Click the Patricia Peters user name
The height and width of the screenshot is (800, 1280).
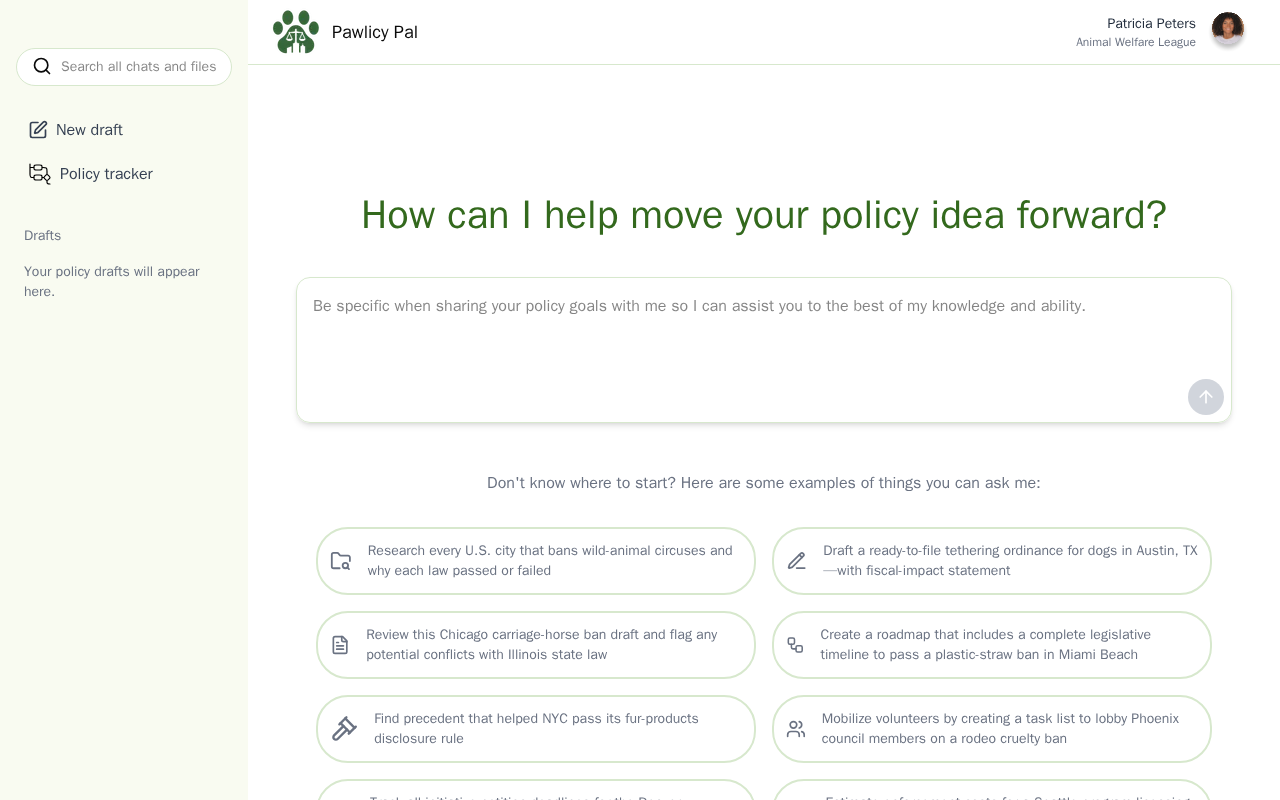(1151, 23)
